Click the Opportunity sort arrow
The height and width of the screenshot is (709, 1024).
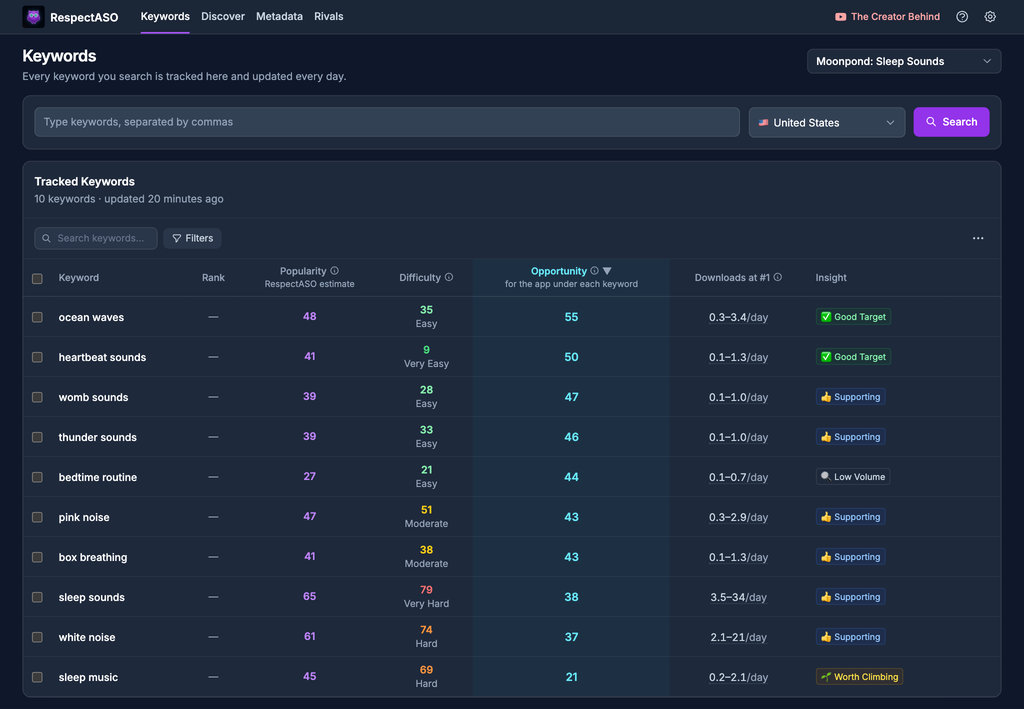(x=607, y=271)
